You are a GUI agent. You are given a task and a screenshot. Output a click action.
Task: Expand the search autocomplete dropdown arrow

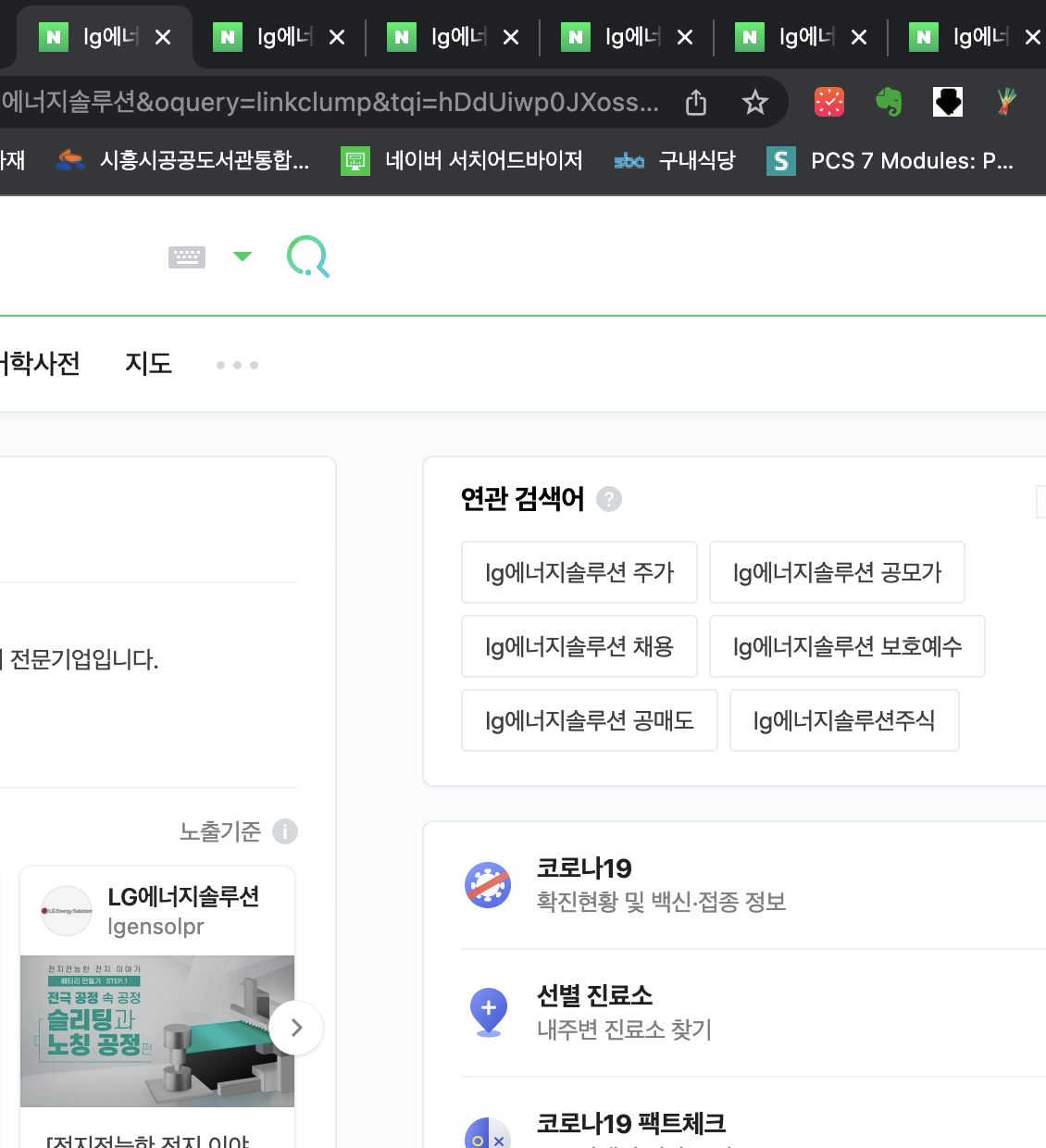point(243,256)
